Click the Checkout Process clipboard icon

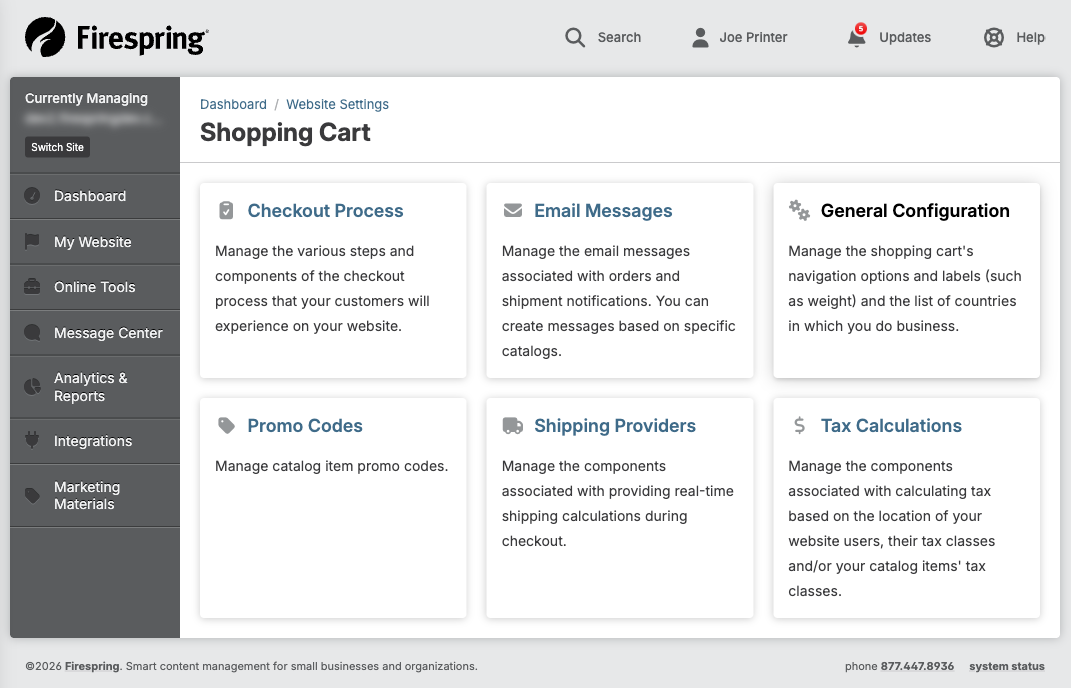point(226,210)
